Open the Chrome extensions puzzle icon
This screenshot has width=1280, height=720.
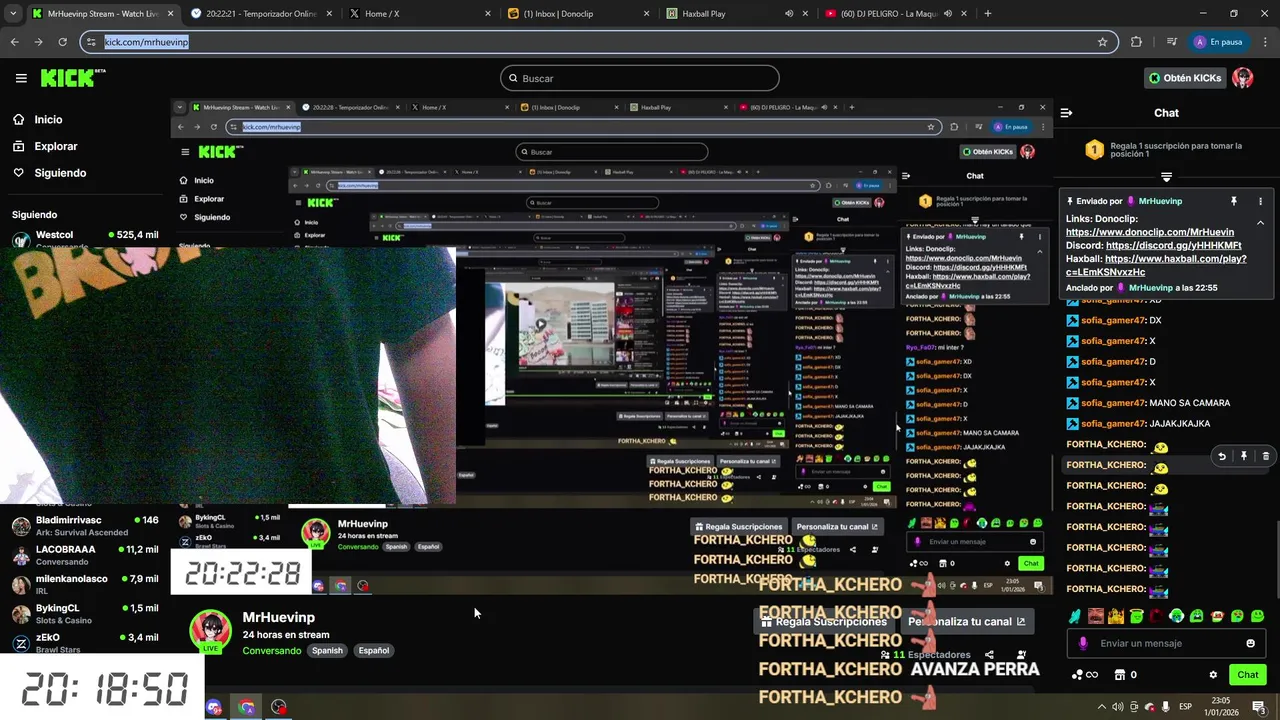(1136, 42)
